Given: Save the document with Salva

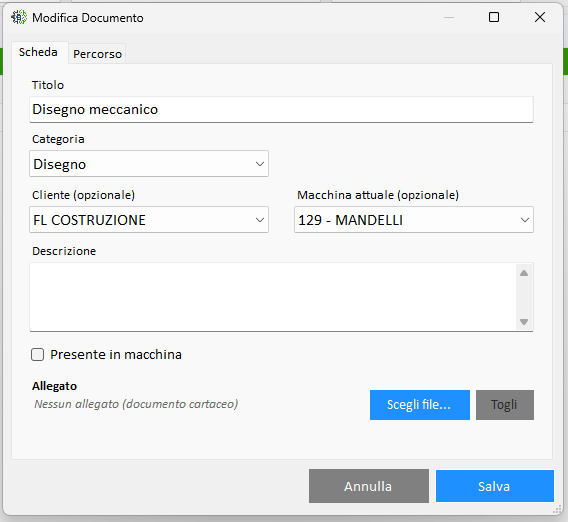Looking at the screenshot, I should (x=494, y=486).
